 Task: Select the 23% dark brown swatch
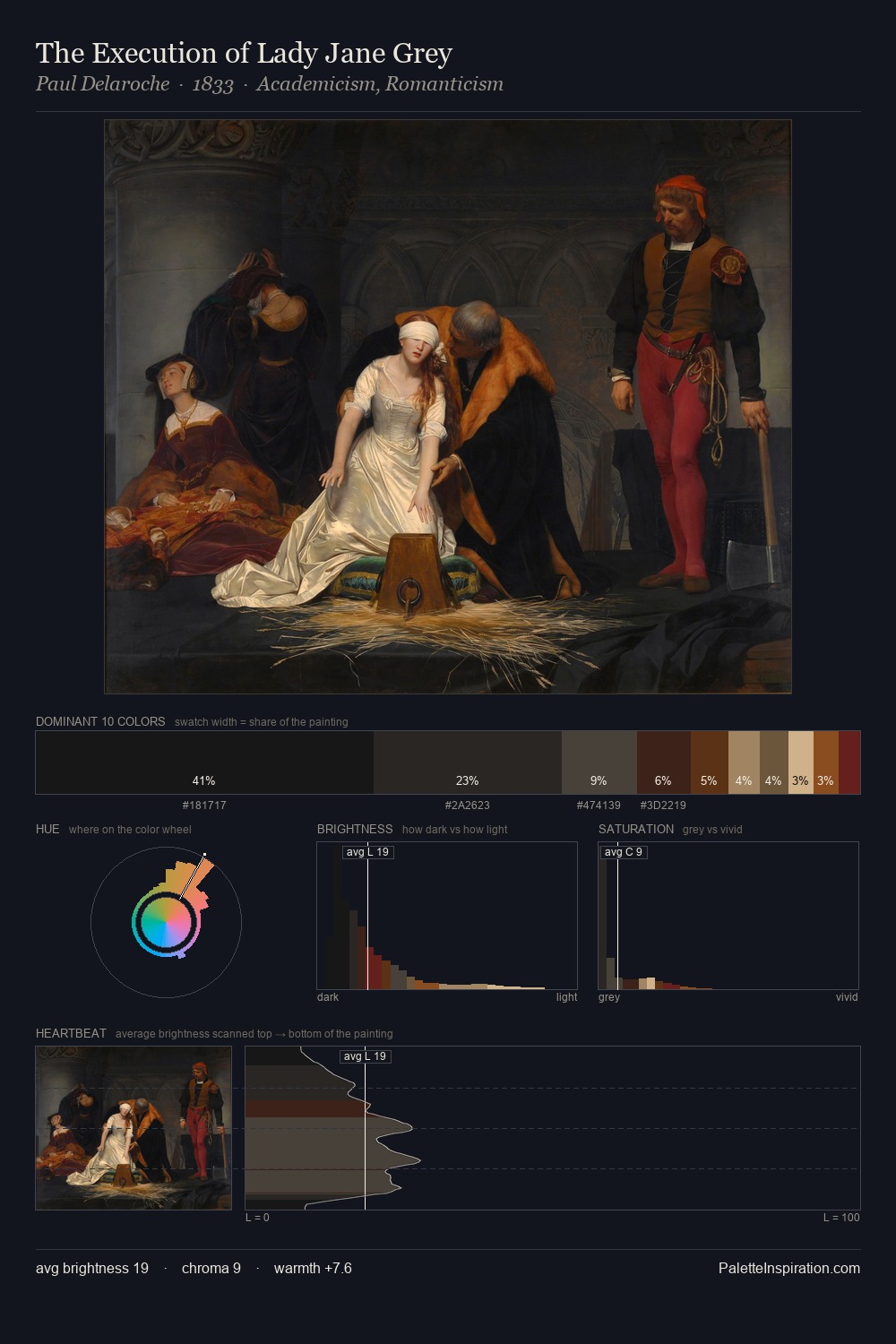coord(468,762)
